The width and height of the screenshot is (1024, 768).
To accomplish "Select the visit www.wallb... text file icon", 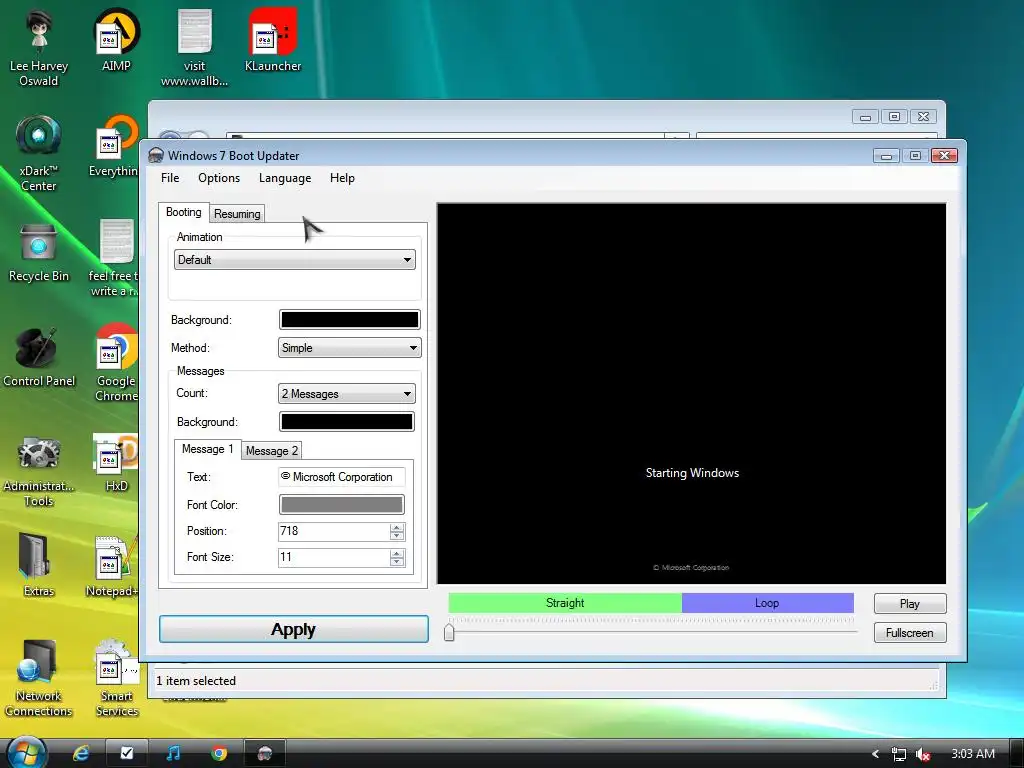I will tap(194, 49).
